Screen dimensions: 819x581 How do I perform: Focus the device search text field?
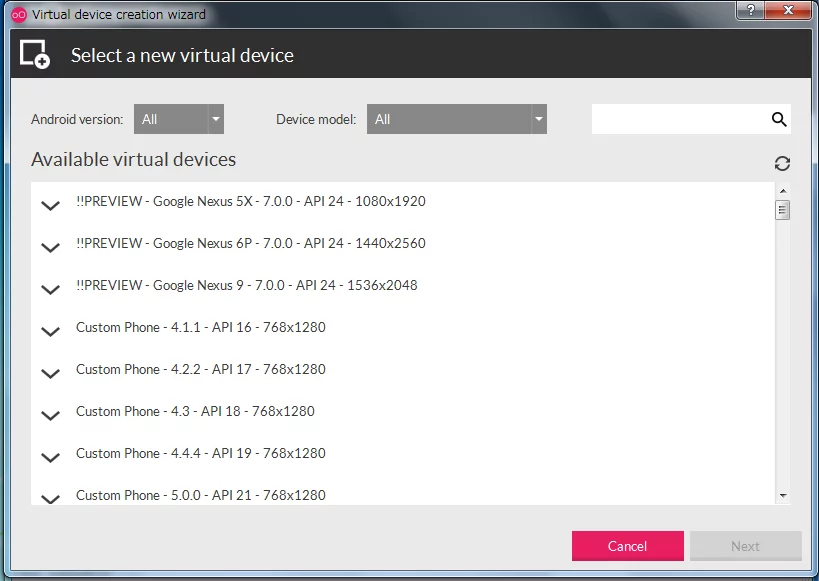tap(680, 119)
